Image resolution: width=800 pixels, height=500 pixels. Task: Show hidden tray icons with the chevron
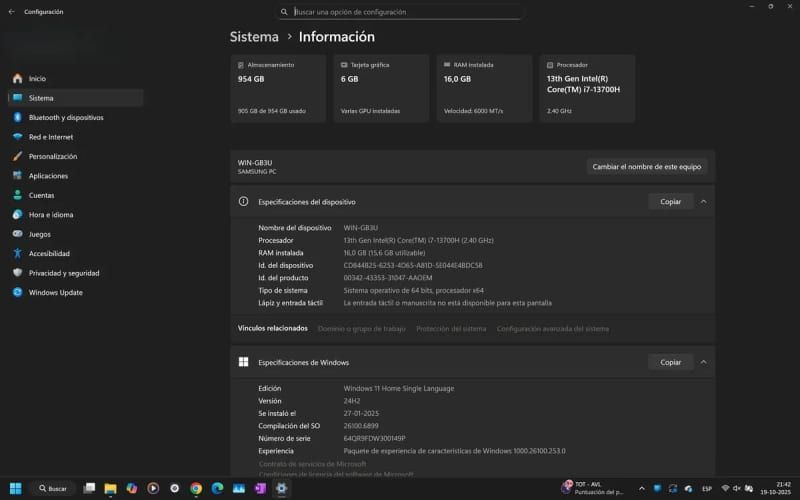tap(642, 489)
